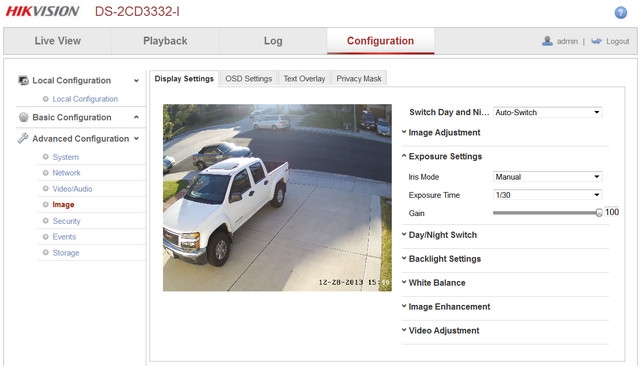
Task: Click the bullet icon beside Events
Action: coord(46,237)
